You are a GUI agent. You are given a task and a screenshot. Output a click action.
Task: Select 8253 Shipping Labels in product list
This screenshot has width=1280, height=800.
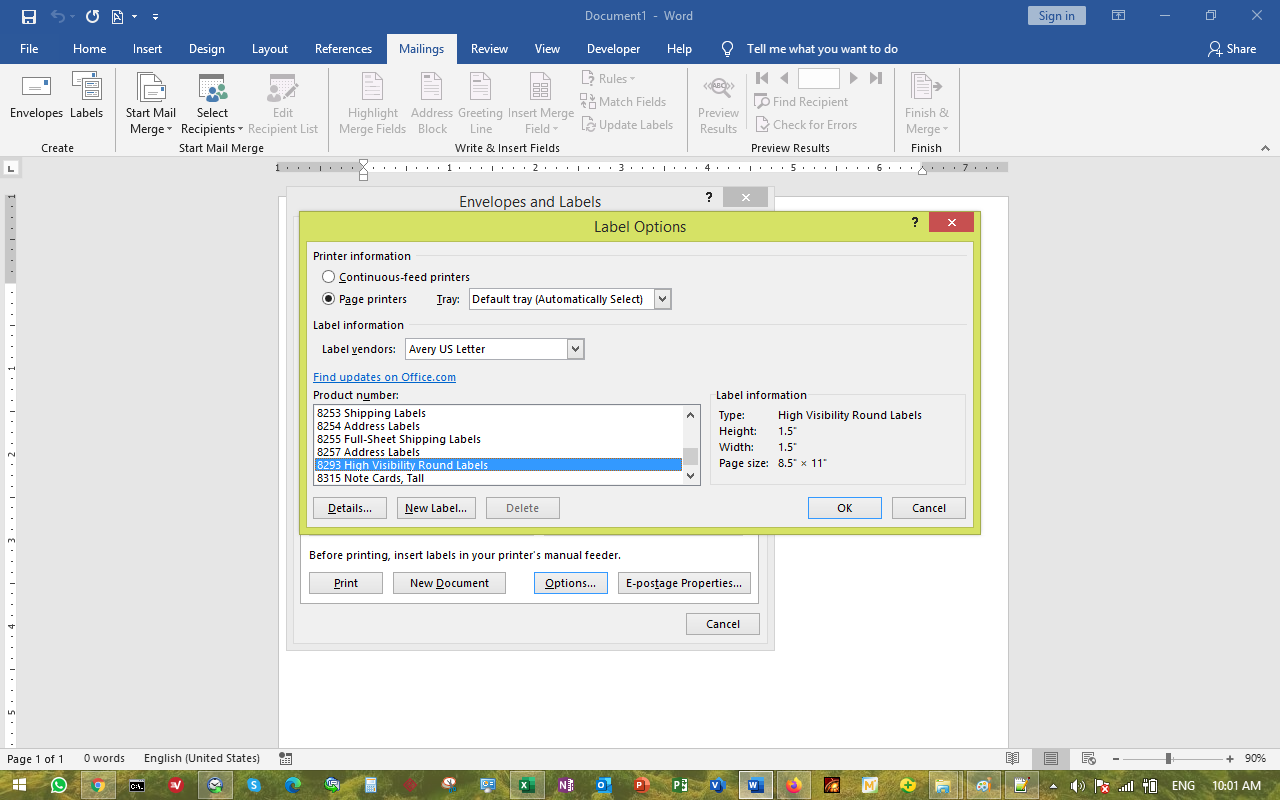[x=498, y=413]
